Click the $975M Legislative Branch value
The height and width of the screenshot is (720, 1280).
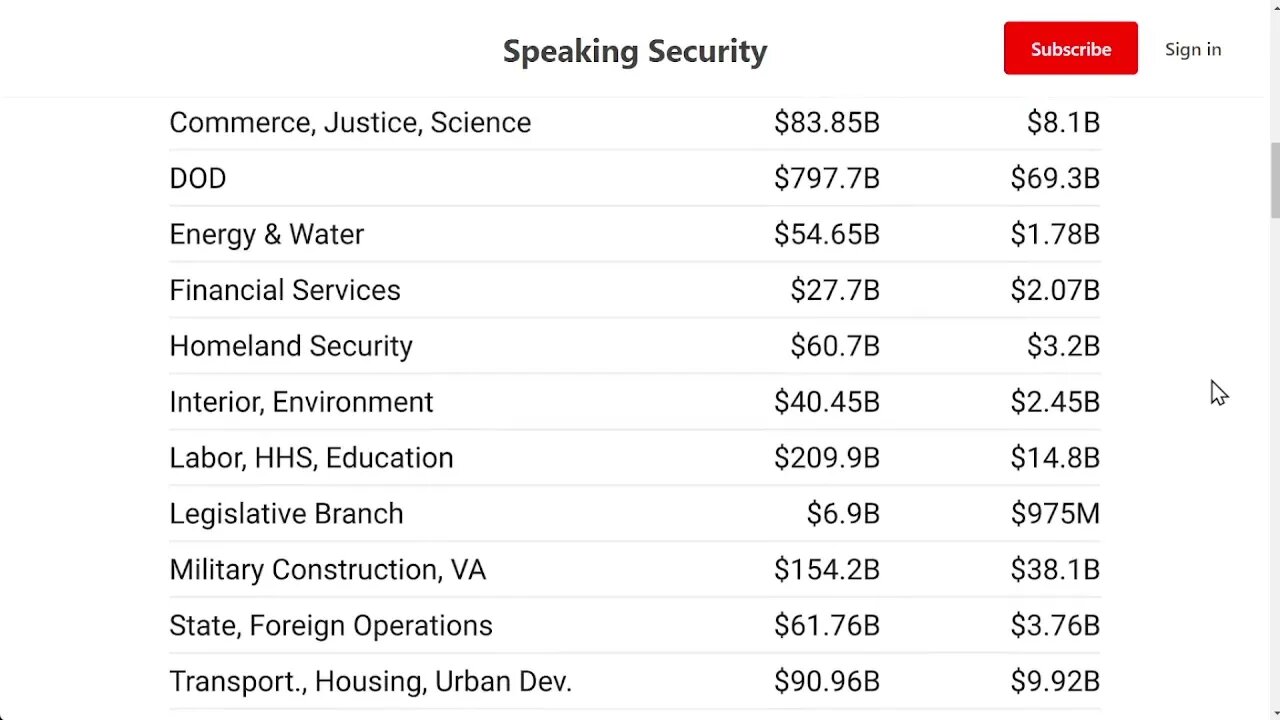coord(1054,514)
